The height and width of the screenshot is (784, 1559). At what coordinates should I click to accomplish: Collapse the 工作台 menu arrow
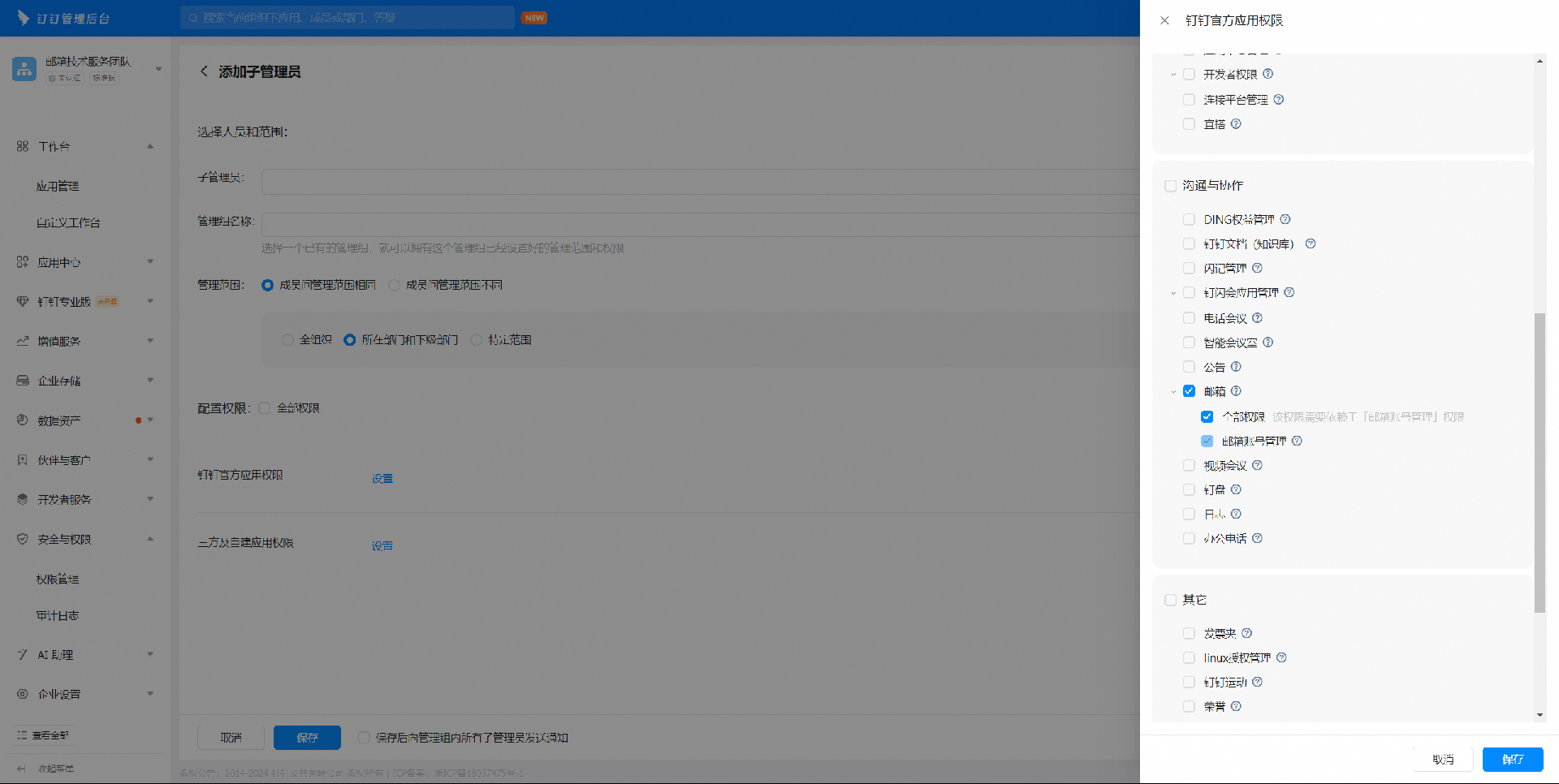[x=150, y=146]
